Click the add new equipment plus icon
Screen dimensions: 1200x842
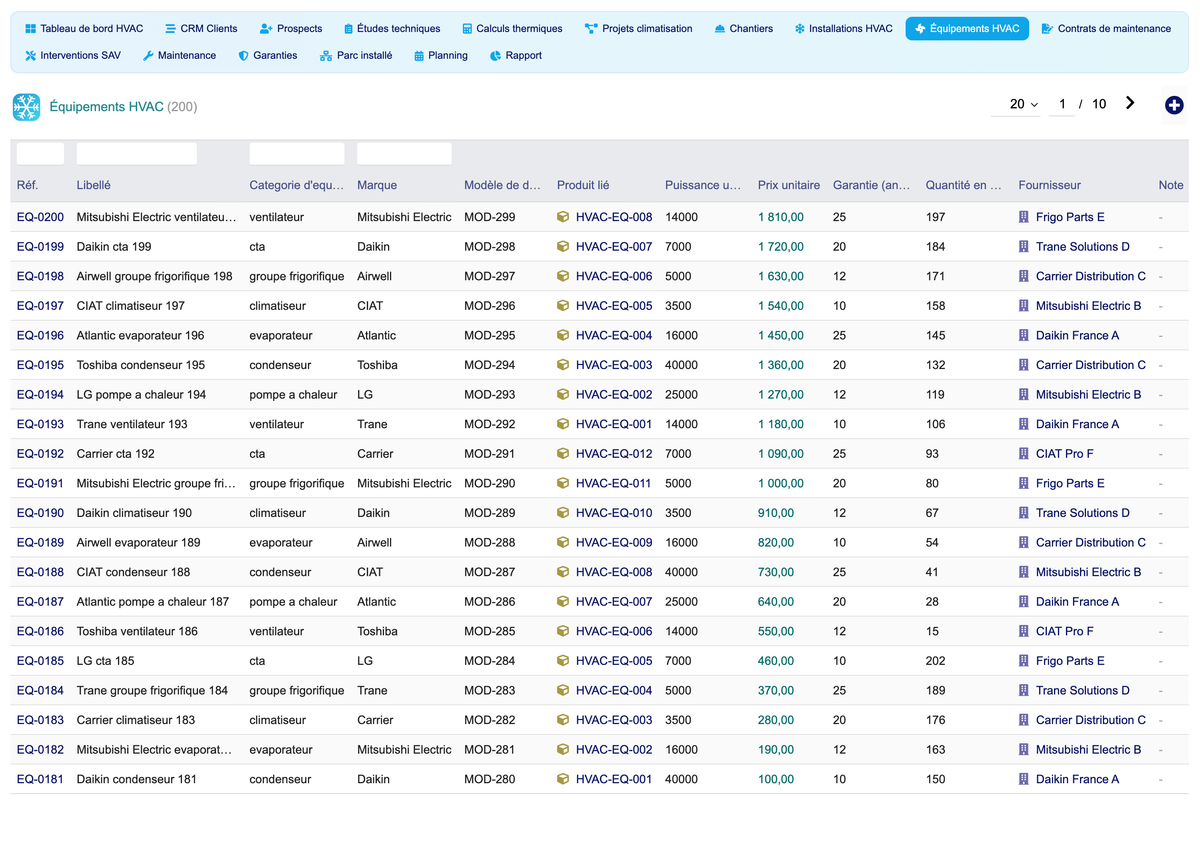(x=1174, y=105)
